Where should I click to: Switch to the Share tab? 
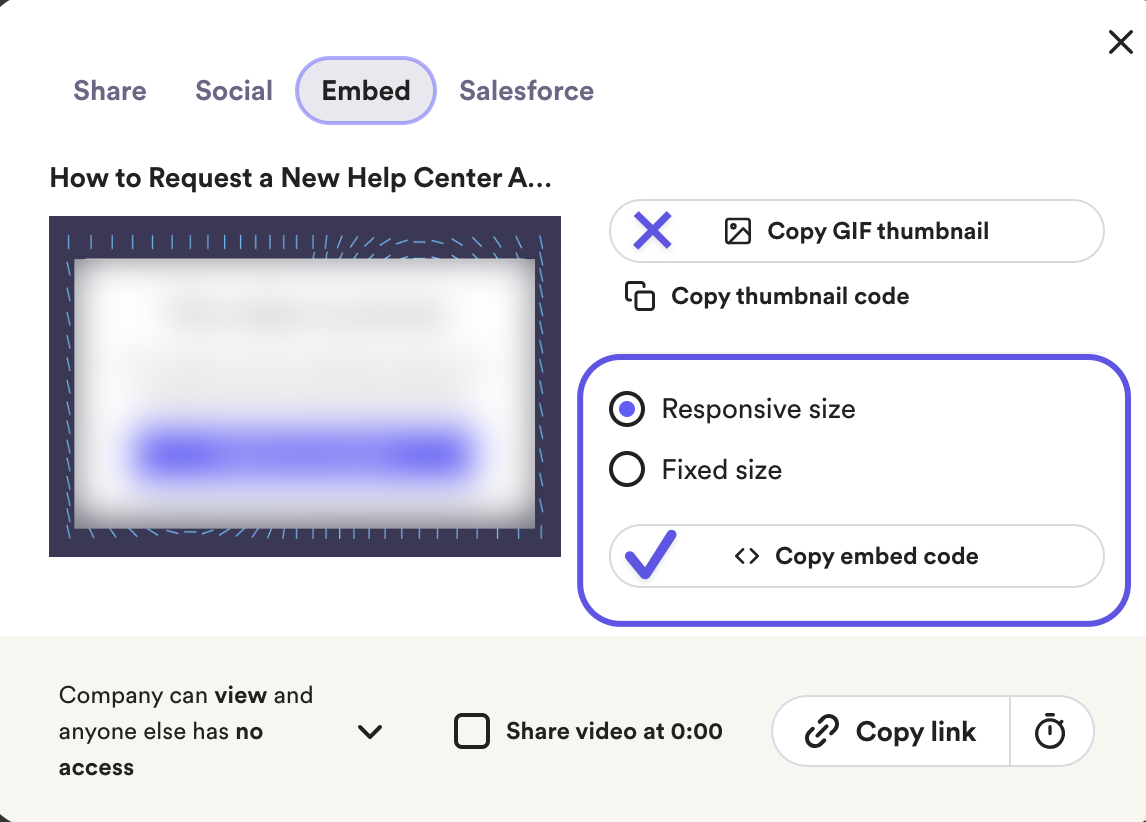(110, 91)
